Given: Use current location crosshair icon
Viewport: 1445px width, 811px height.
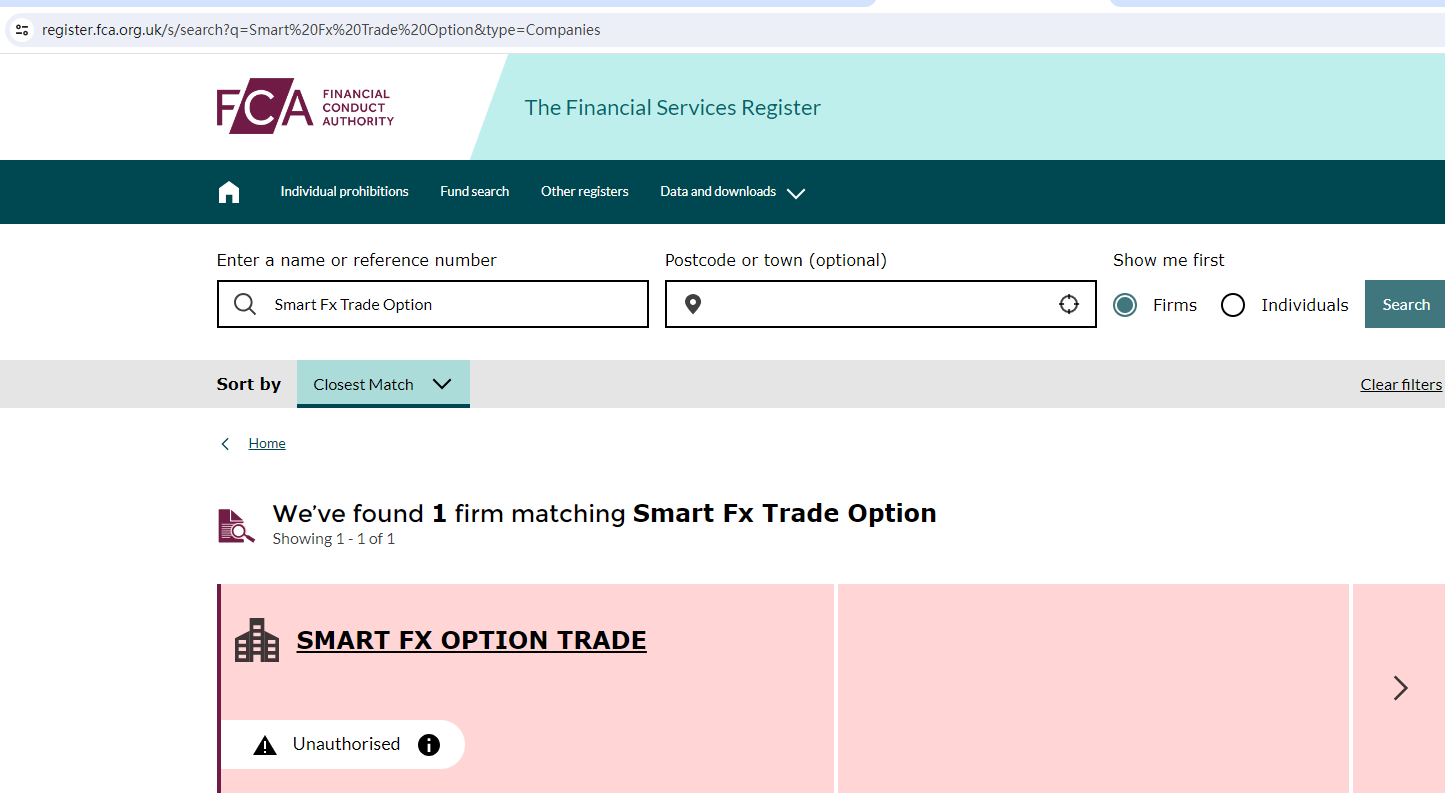Looking at the screenshot, I should tap(1069, 304).
